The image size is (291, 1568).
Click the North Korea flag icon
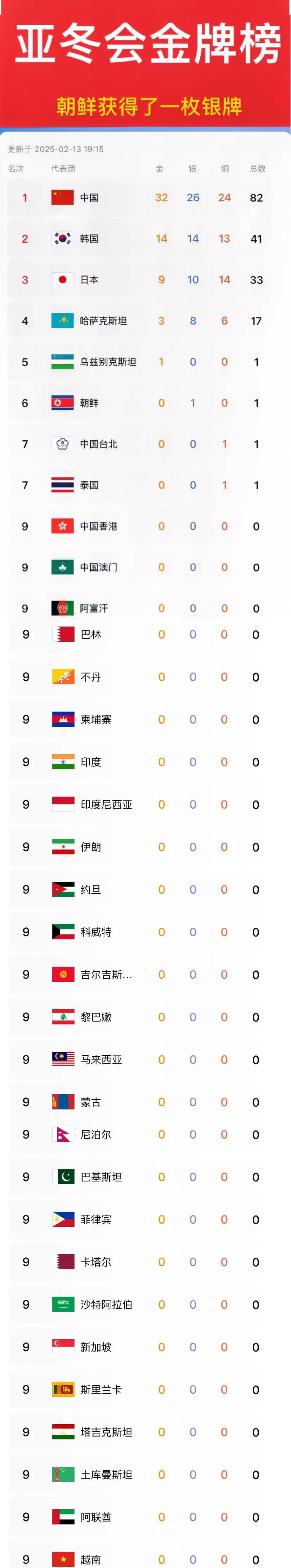click(x=62, y=403)
